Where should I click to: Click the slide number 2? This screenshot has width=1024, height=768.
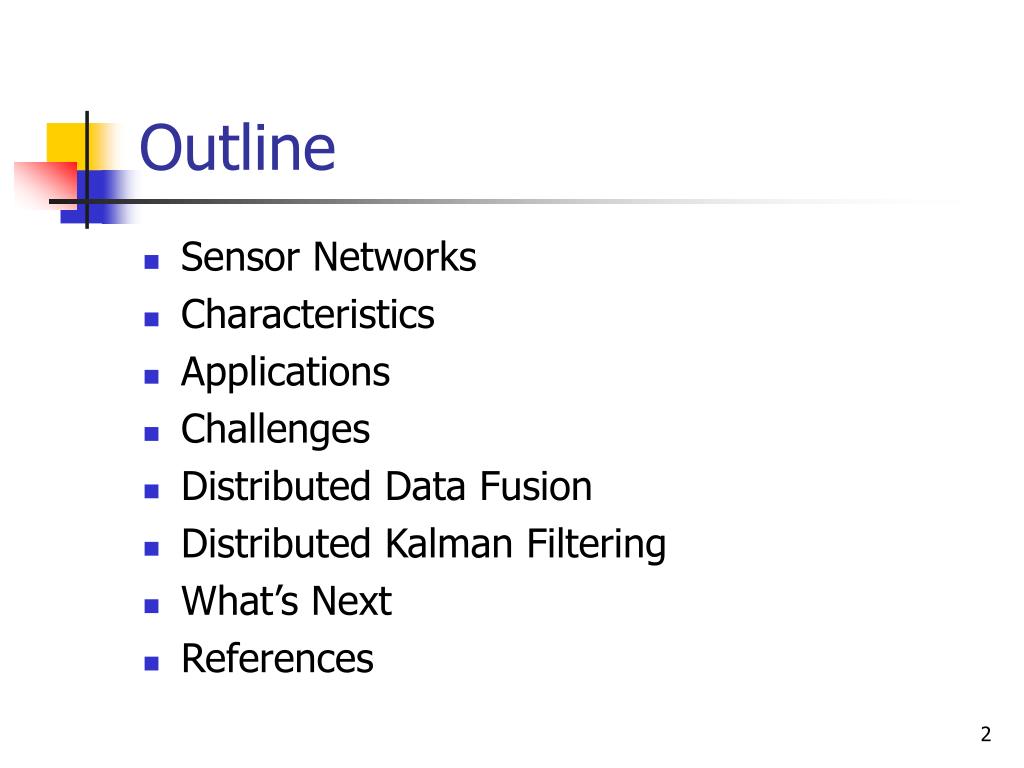(985, 734)
